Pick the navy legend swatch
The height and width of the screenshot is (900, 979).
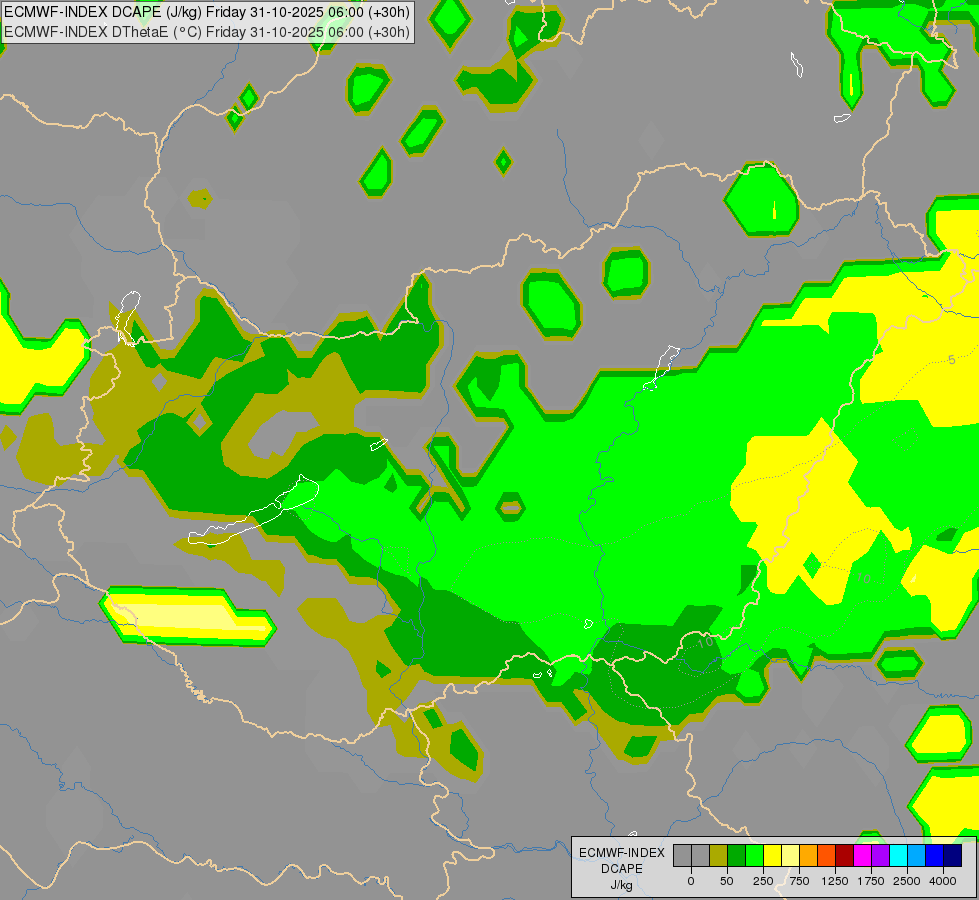tap(953, 856)
